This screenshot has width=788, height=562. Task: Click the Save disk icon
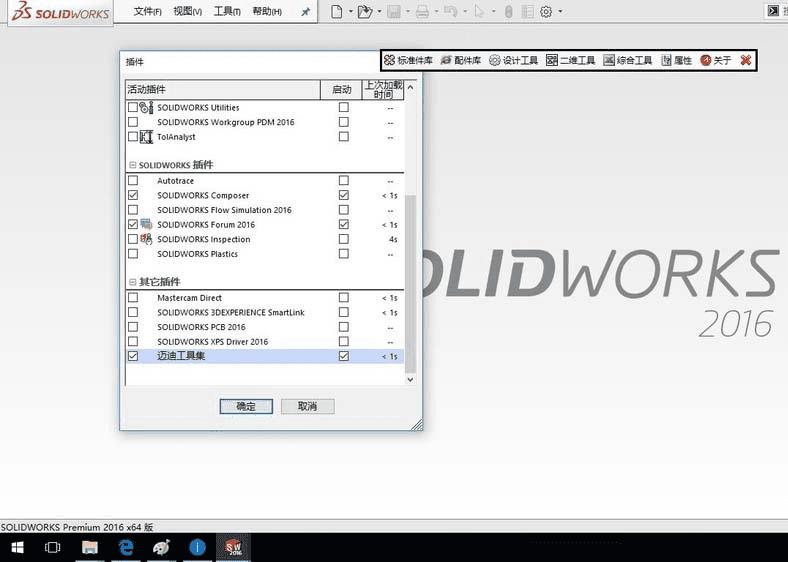click(x=394, y=12)
